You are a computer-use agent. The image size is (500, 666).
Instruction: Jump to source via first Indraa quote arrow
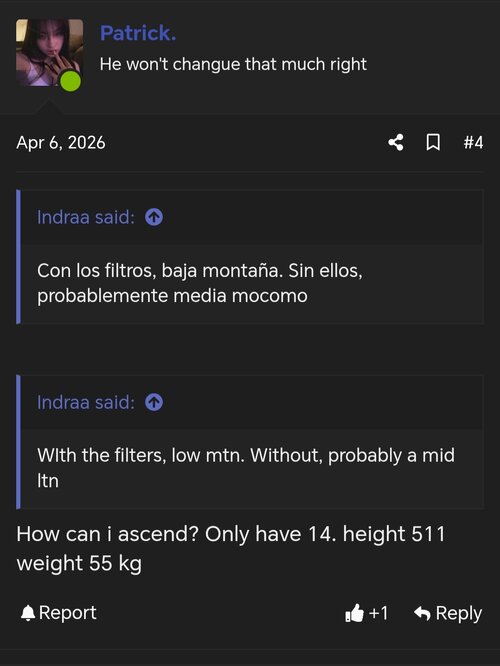[154, 217]
